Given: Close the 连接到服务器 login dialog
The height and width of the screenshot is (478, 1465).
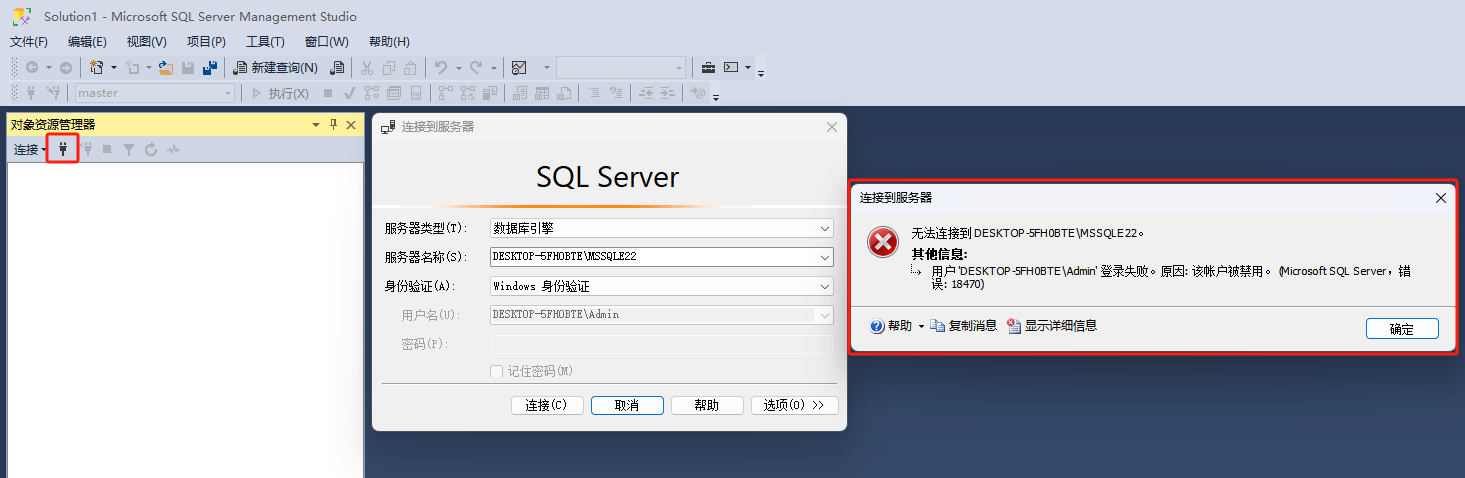Looking at the screenshot, I should click(831, 127).
